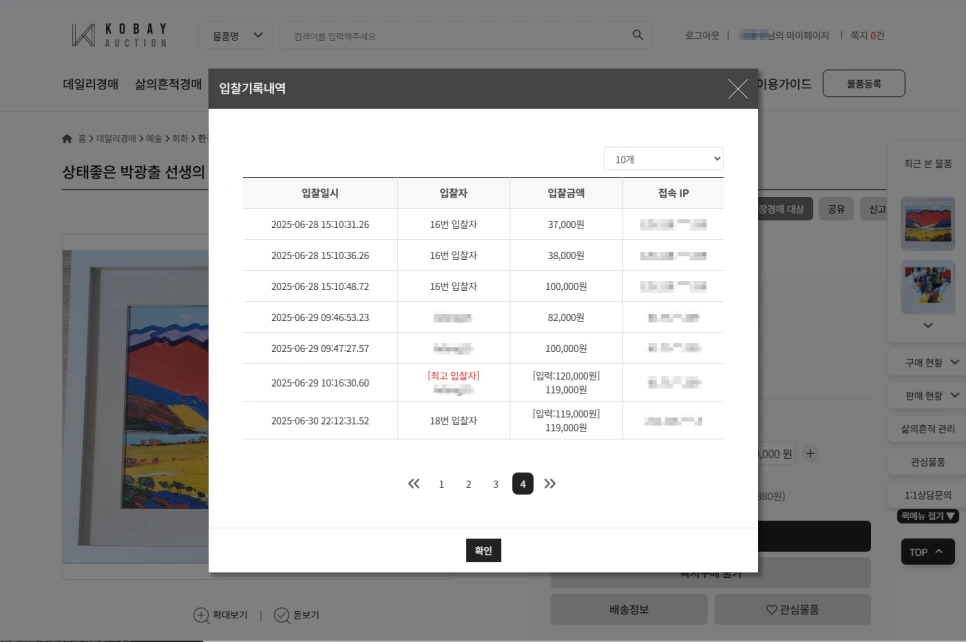Screen dimensions: 966x642
Task: Open 1:1상담문의 in the quick menu
Action: (x=928, y=495)
